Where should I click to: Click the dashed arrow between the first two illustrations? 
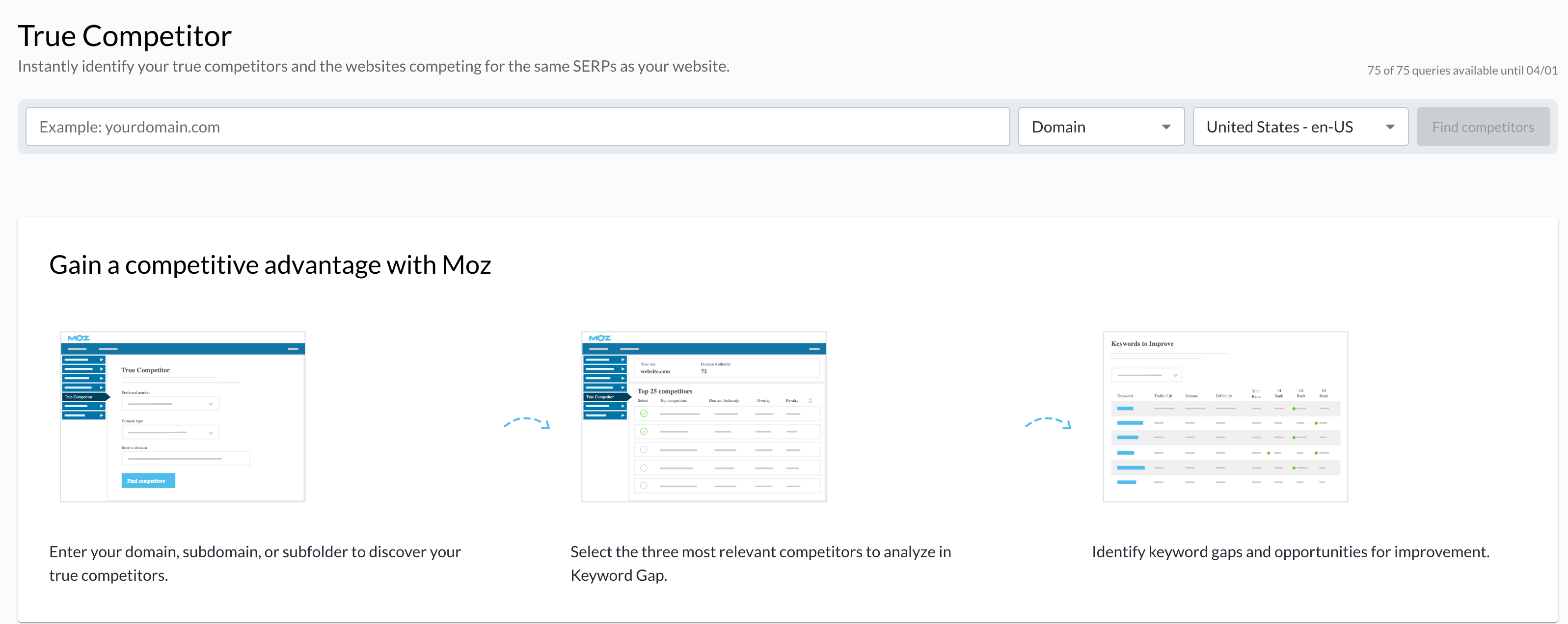tap(527, 424)
